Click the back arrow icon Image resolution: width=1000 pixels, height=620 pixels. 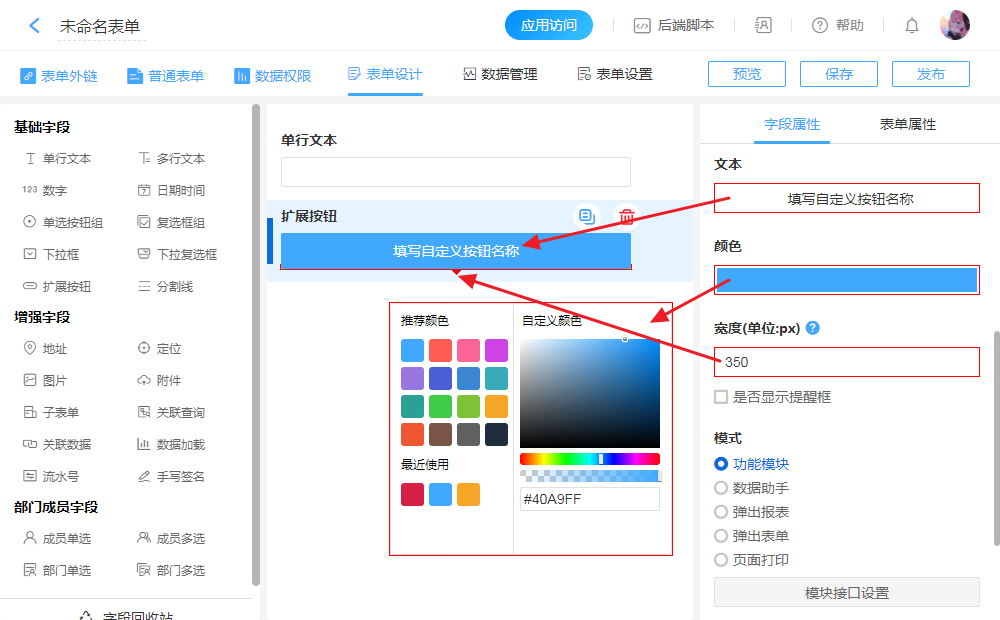[x=34, y=26]
